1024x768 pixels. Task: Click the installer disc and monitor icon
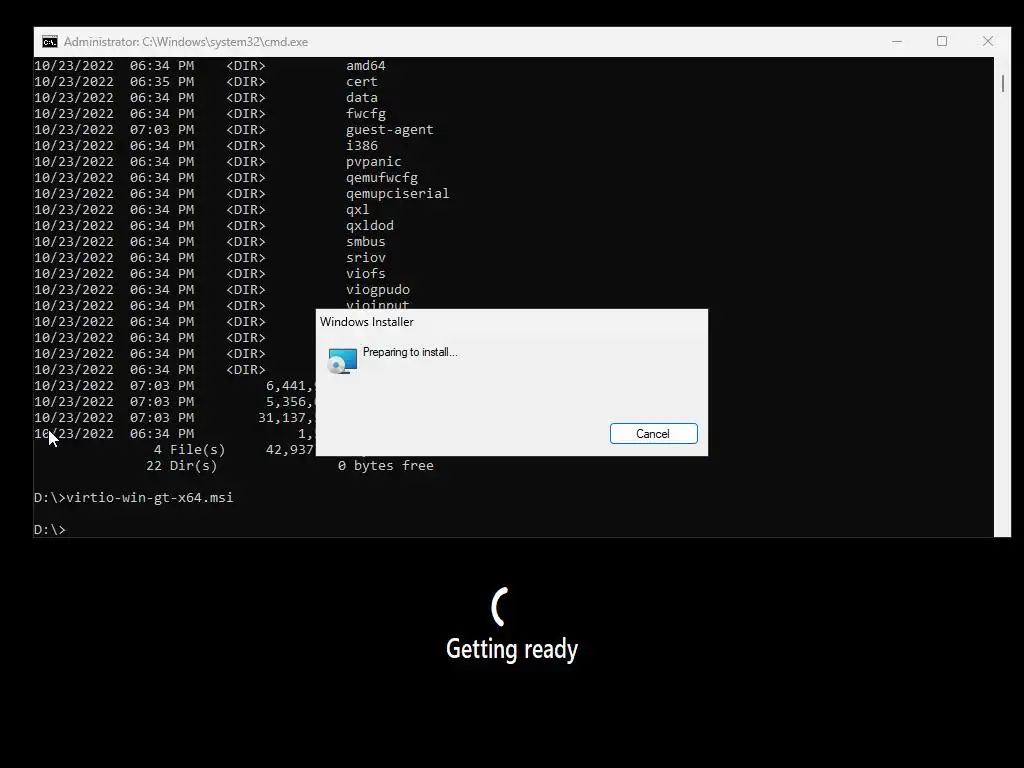coord(342,360)
